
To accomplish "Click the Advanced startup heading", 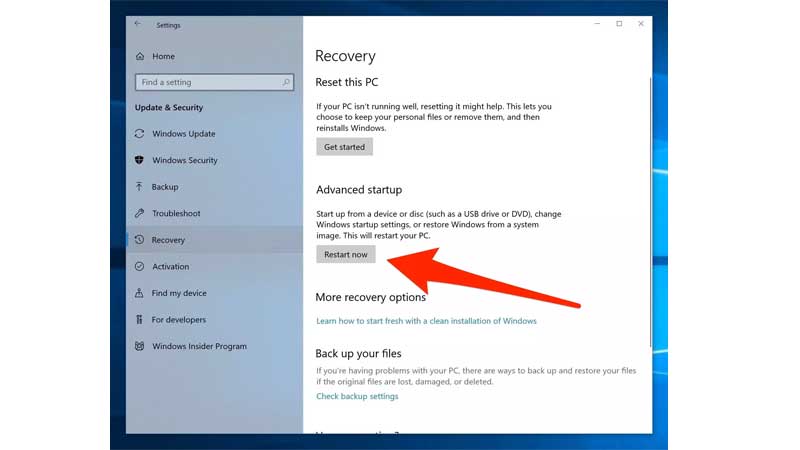I will pos(359,190).
